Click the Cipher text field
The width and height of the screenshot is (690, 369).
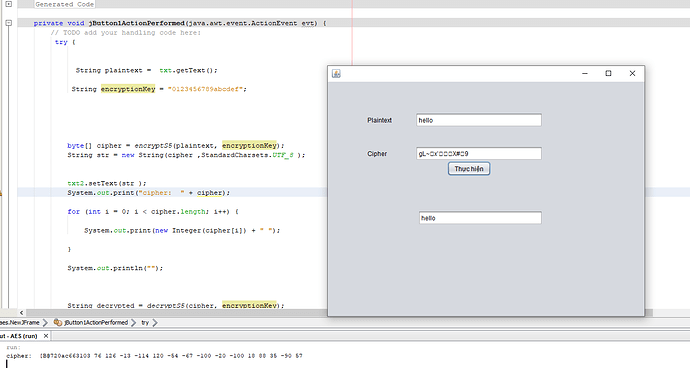479,153
